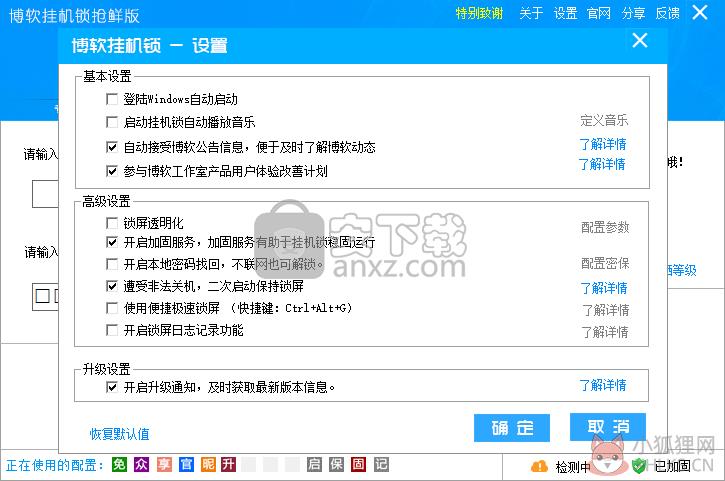Click the orange cloud 检测中 status icon
This screenshot has width=725, height=481.
pyautogui.click(x=539, y=467)
